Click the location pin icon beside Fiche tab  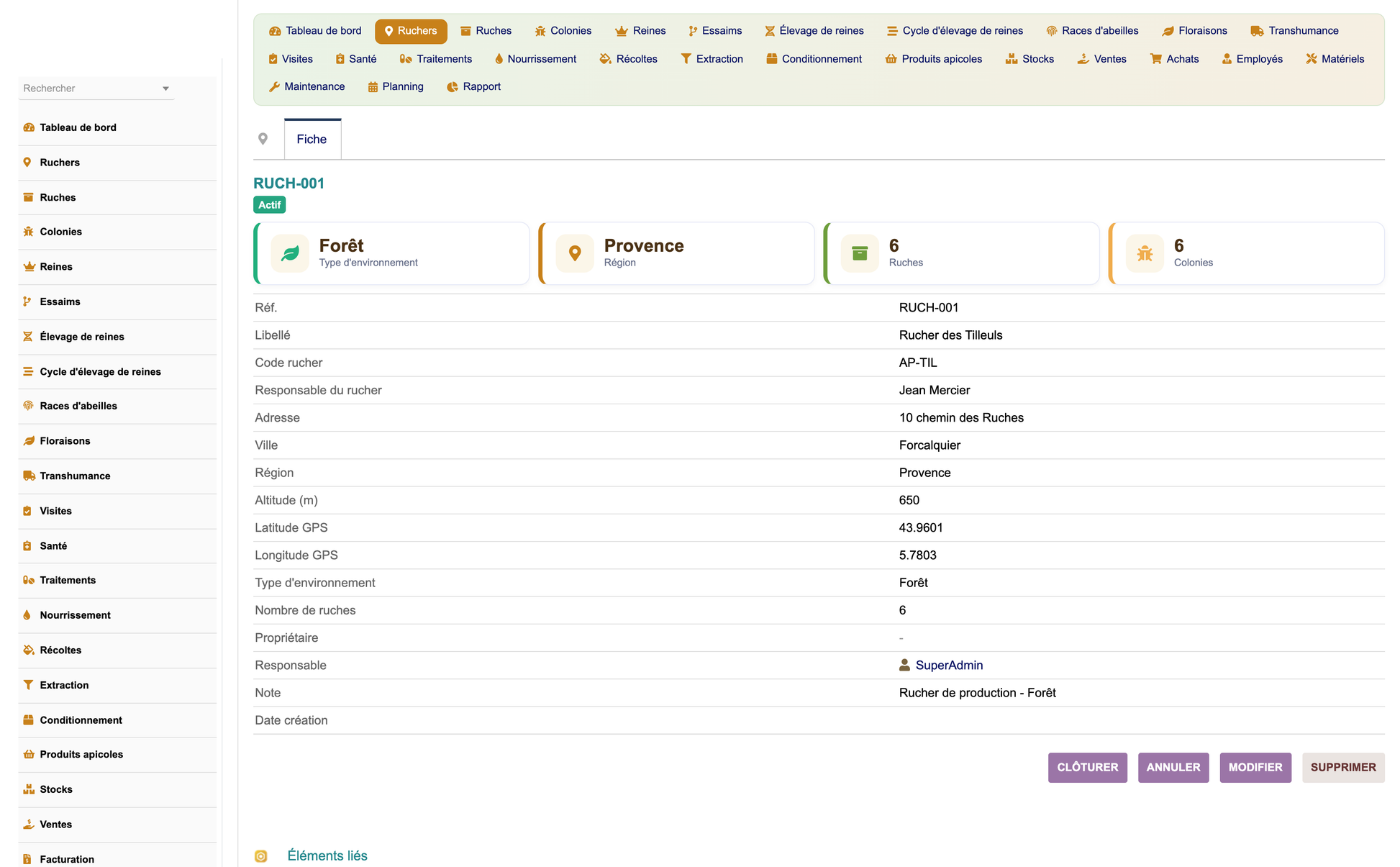tap(263, 139)
